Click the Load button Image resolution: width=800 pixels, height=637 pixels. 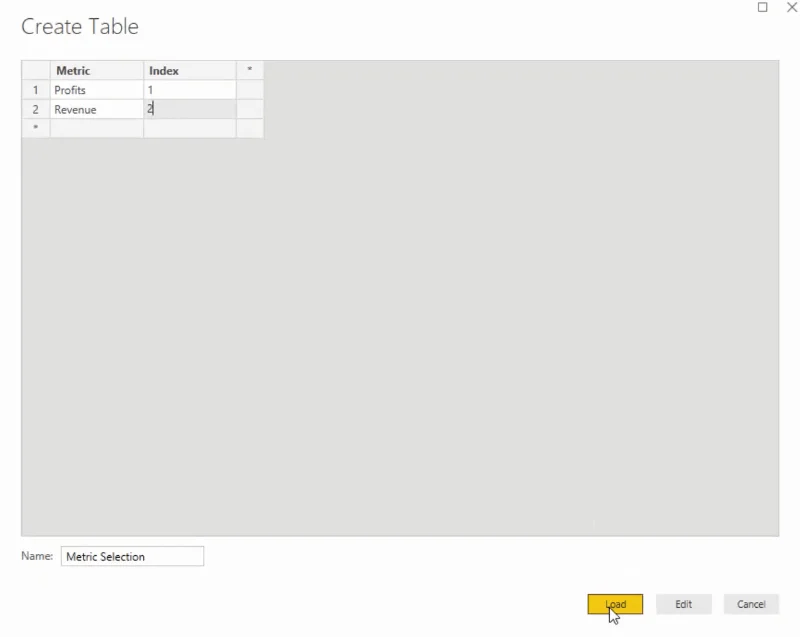tap(615, 604)
